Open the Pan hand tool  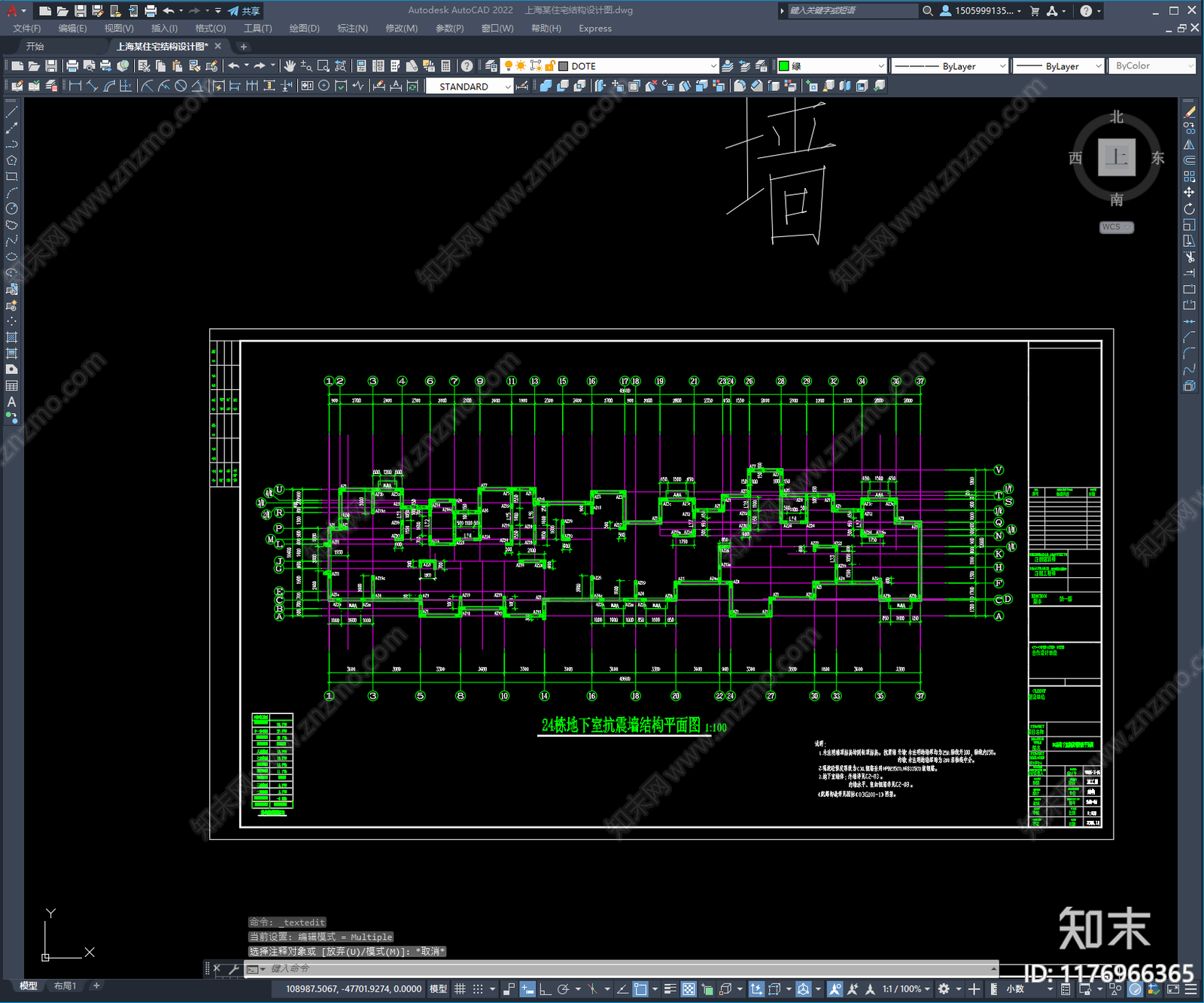290,66
